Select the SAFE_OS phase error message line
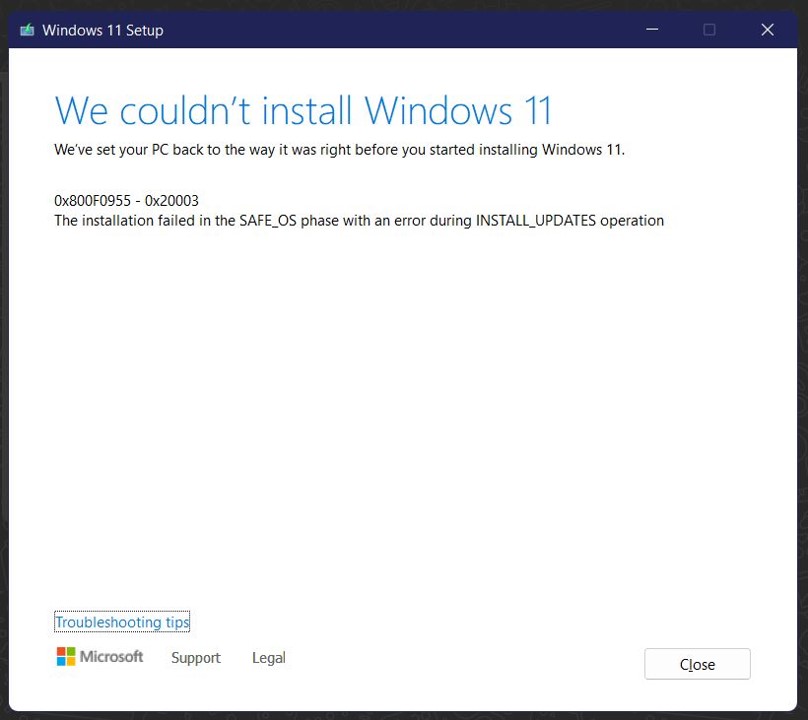 pos(359,221)
